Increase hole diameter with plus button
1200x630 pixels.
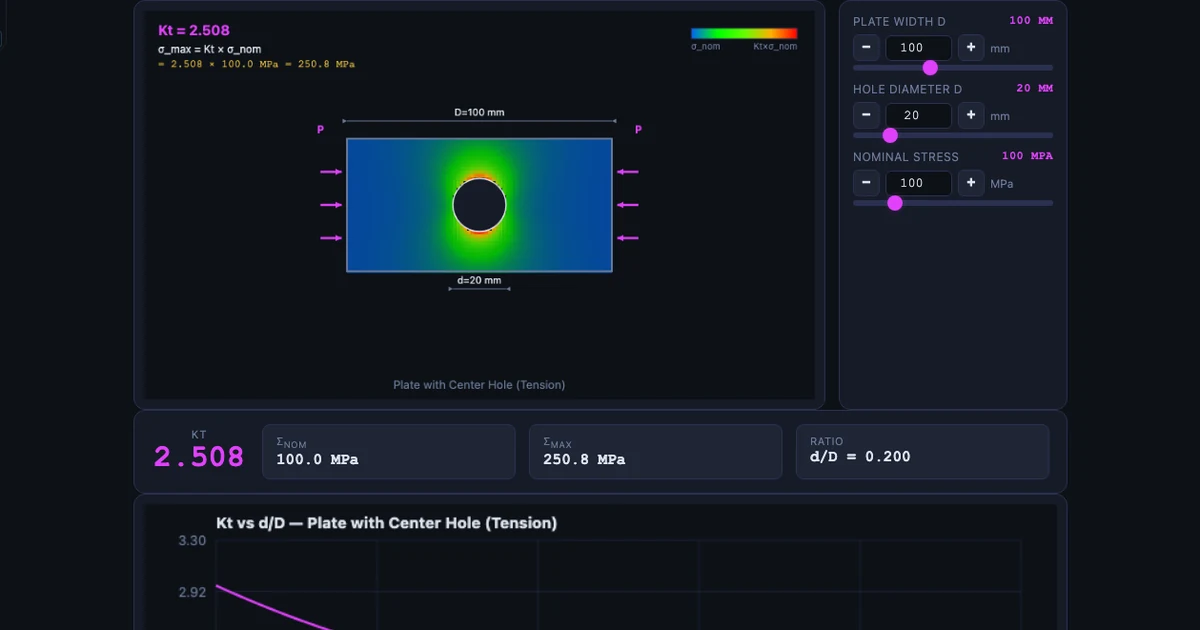click(x=971, y=115)
